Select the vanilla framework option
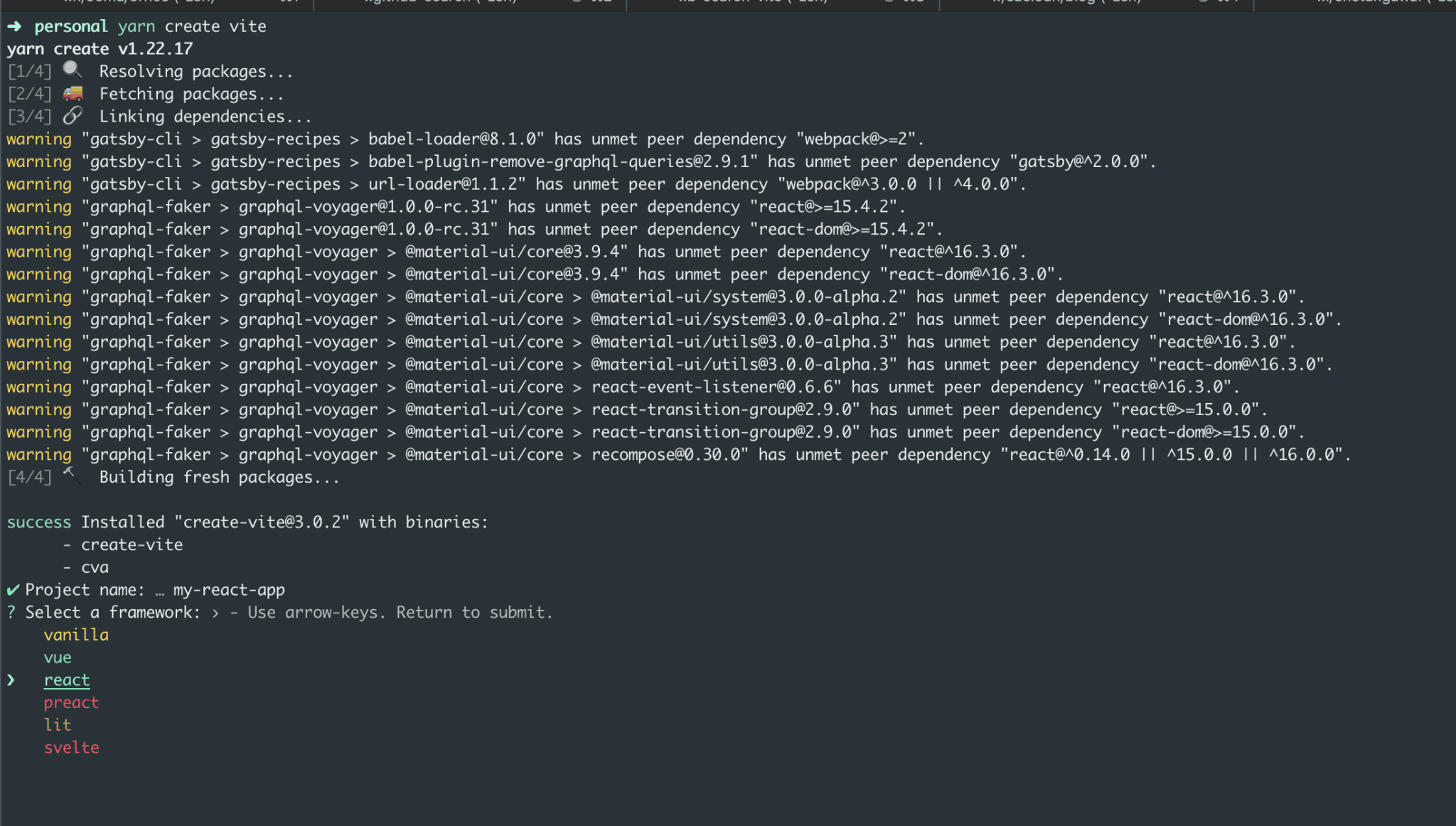The width and height of the screenshot is (1456, 826). [76, 635]
